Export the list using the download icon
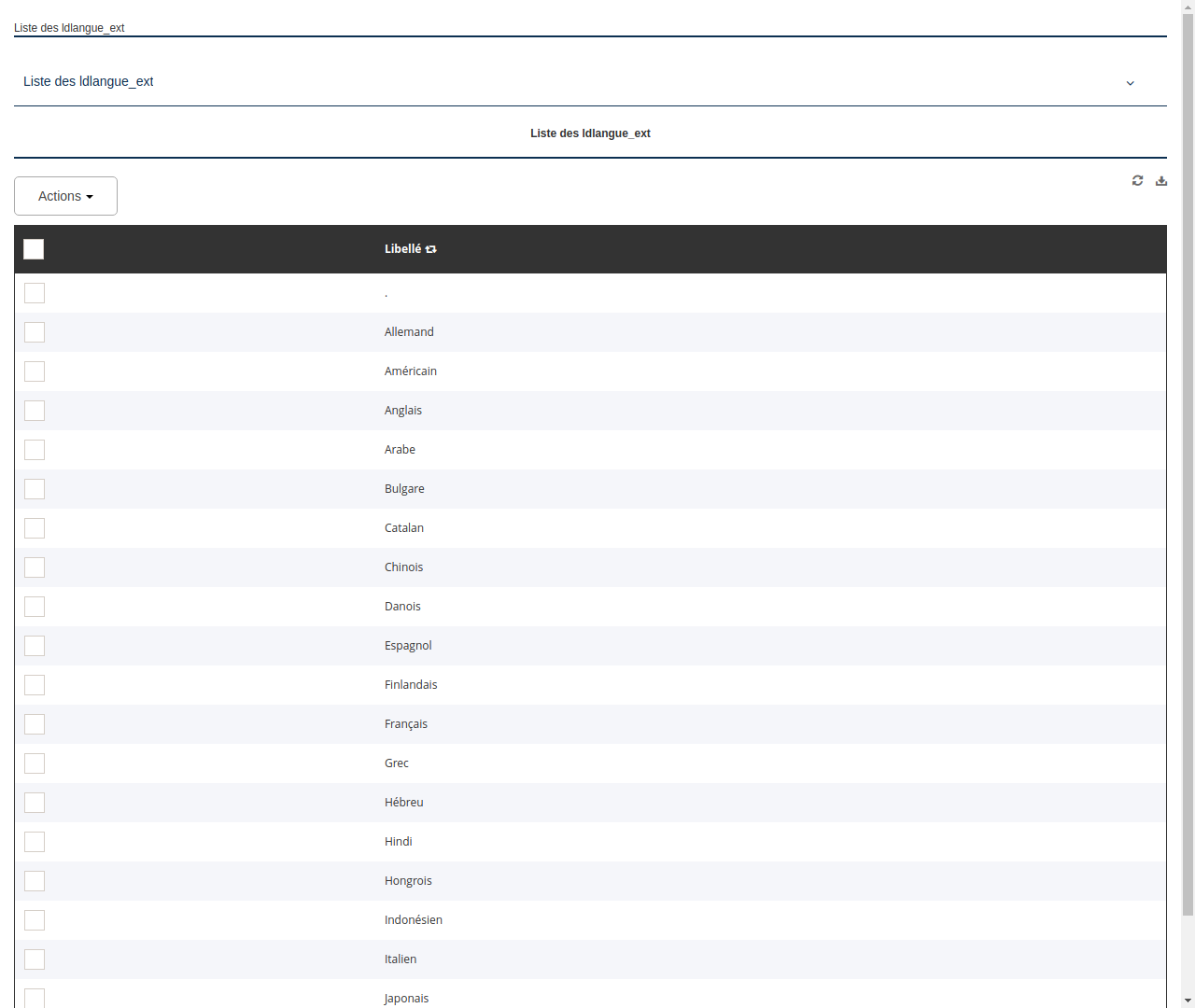1195x1008 pixels. coord(1161,180)
